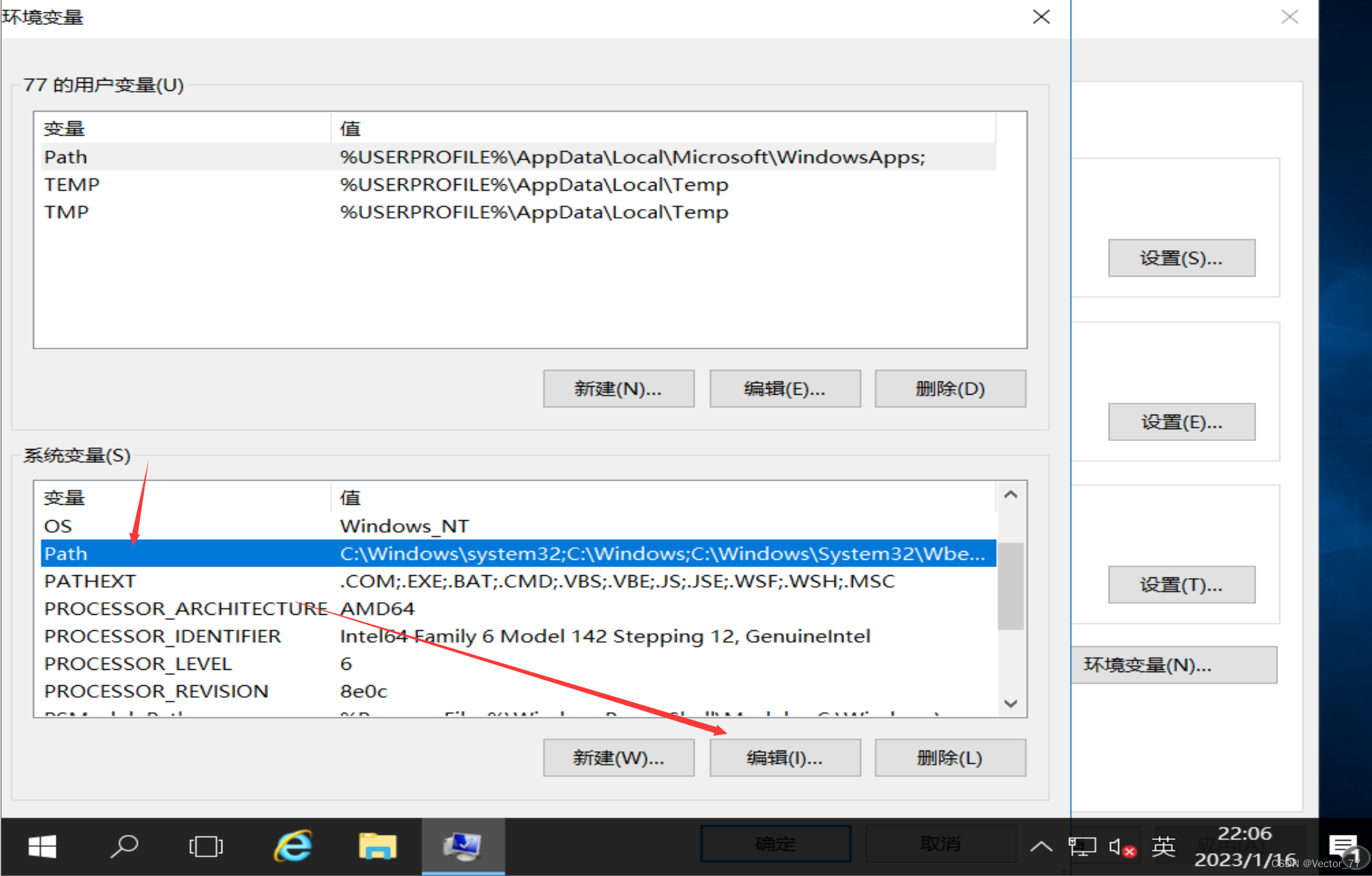The width and height of the screenshot is (1372, 876).
Task: Click AMD64 value cell
Action: pos(377,608)
